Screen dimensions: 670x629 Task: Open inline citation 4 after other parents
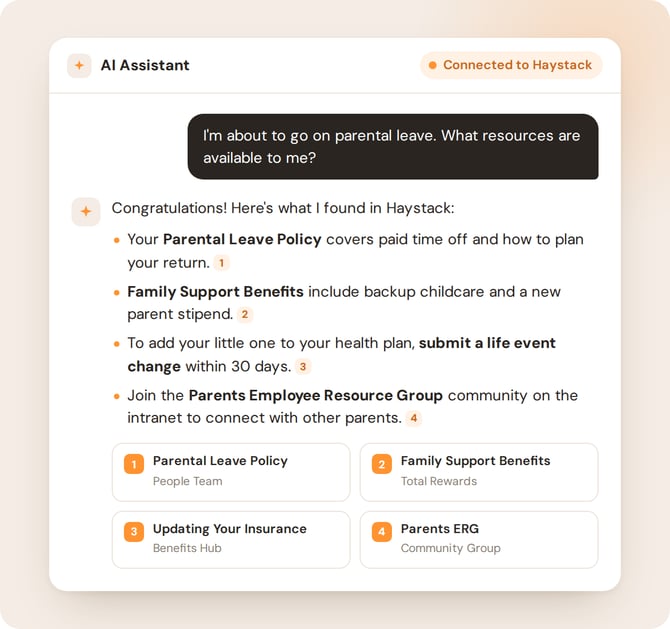point(414,418)
